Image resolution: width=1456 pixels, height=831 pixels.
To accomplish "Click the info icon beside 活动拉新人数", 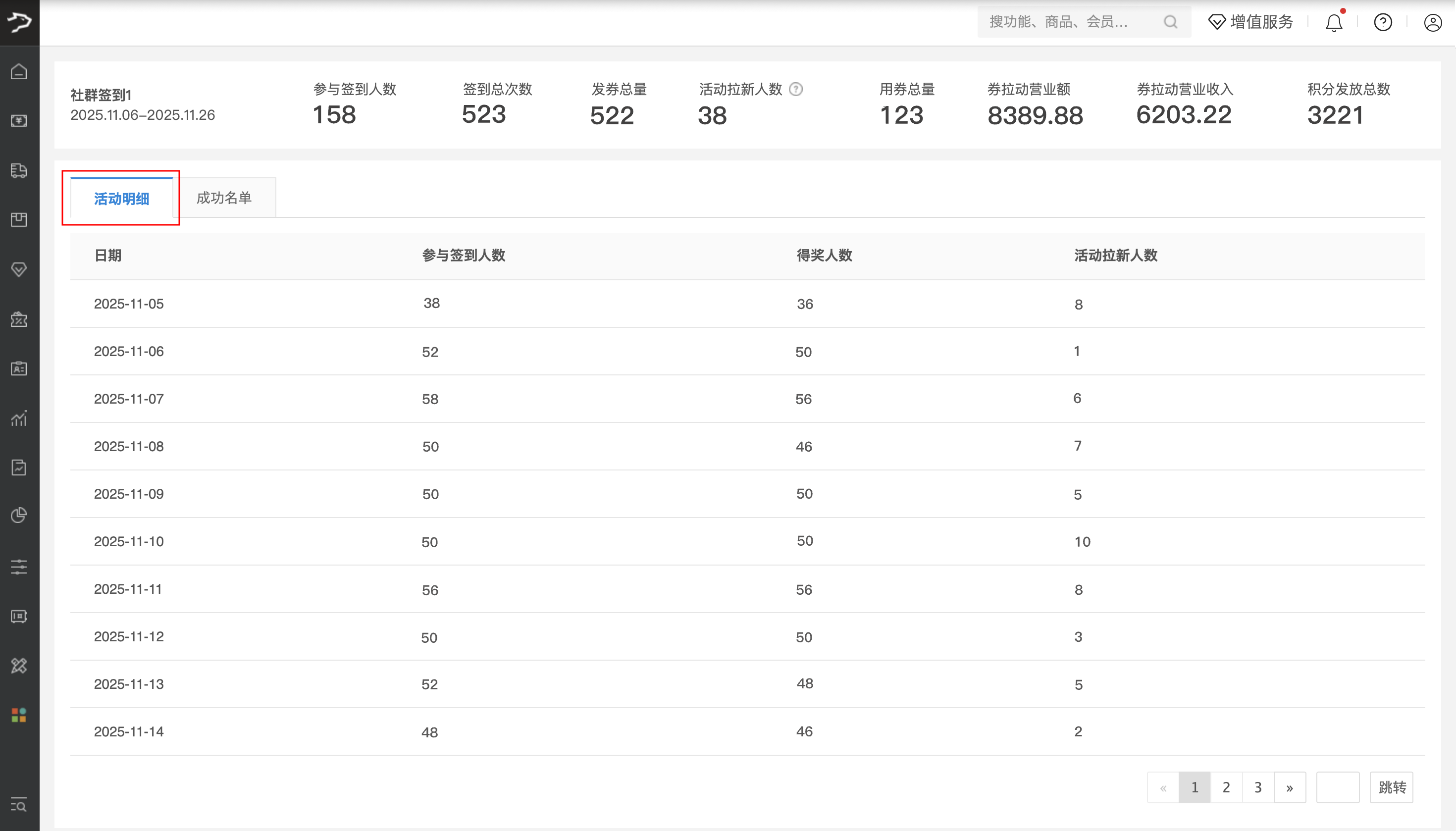I will coord(796,90).
